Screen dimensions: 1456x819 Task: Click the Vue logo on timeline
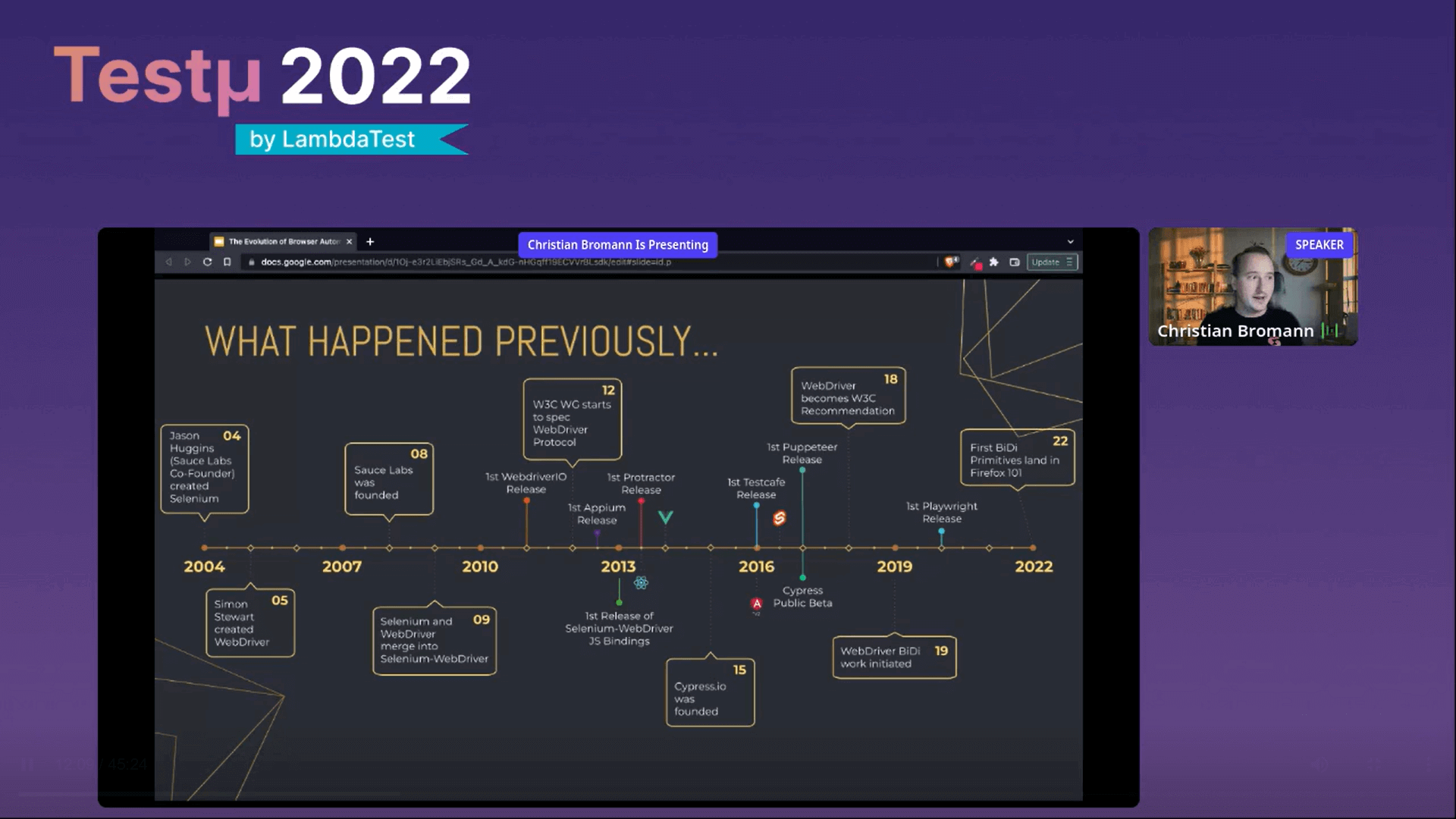click(665, 517)
